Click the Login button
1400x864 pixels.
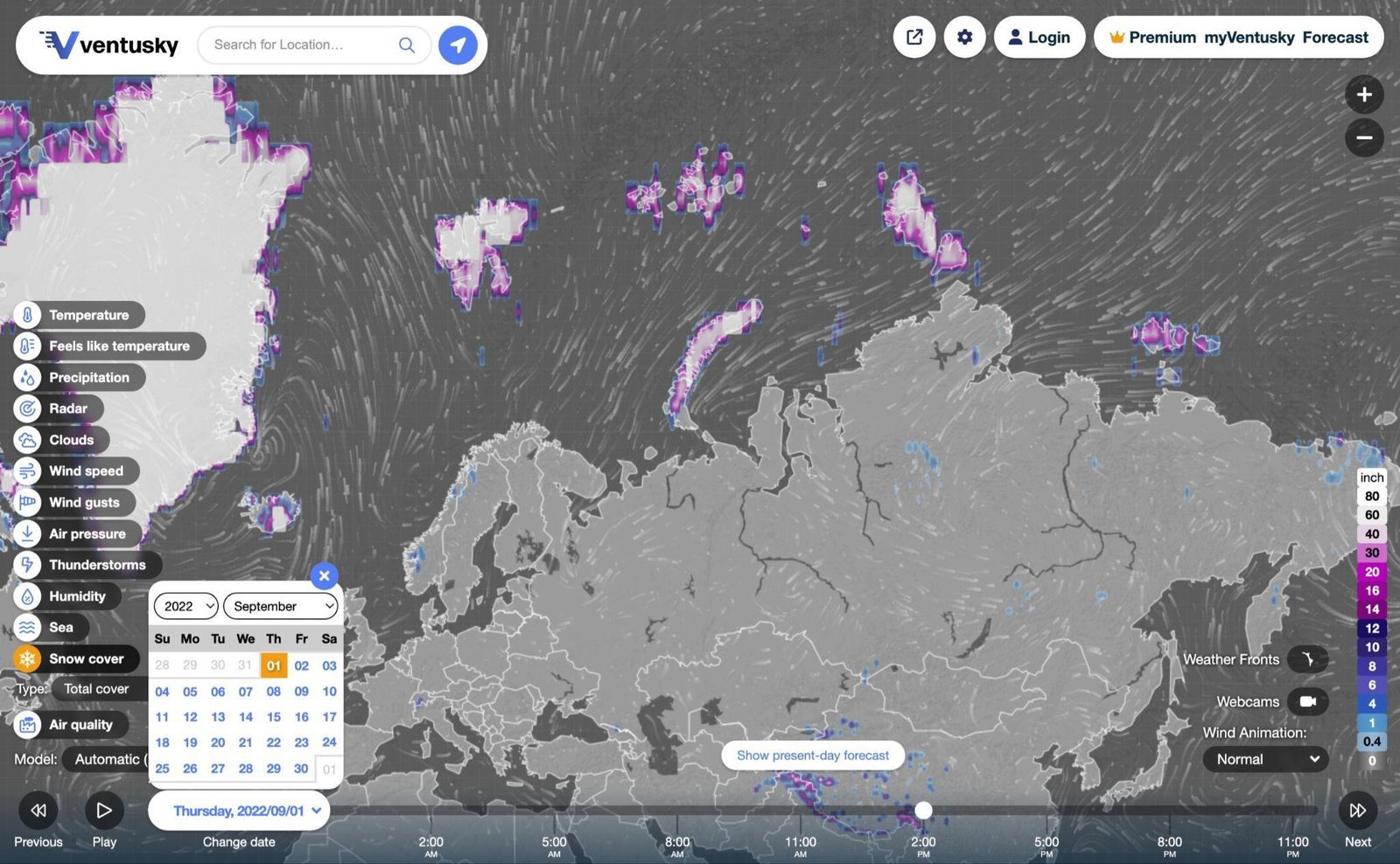[x=1039, y=38]
